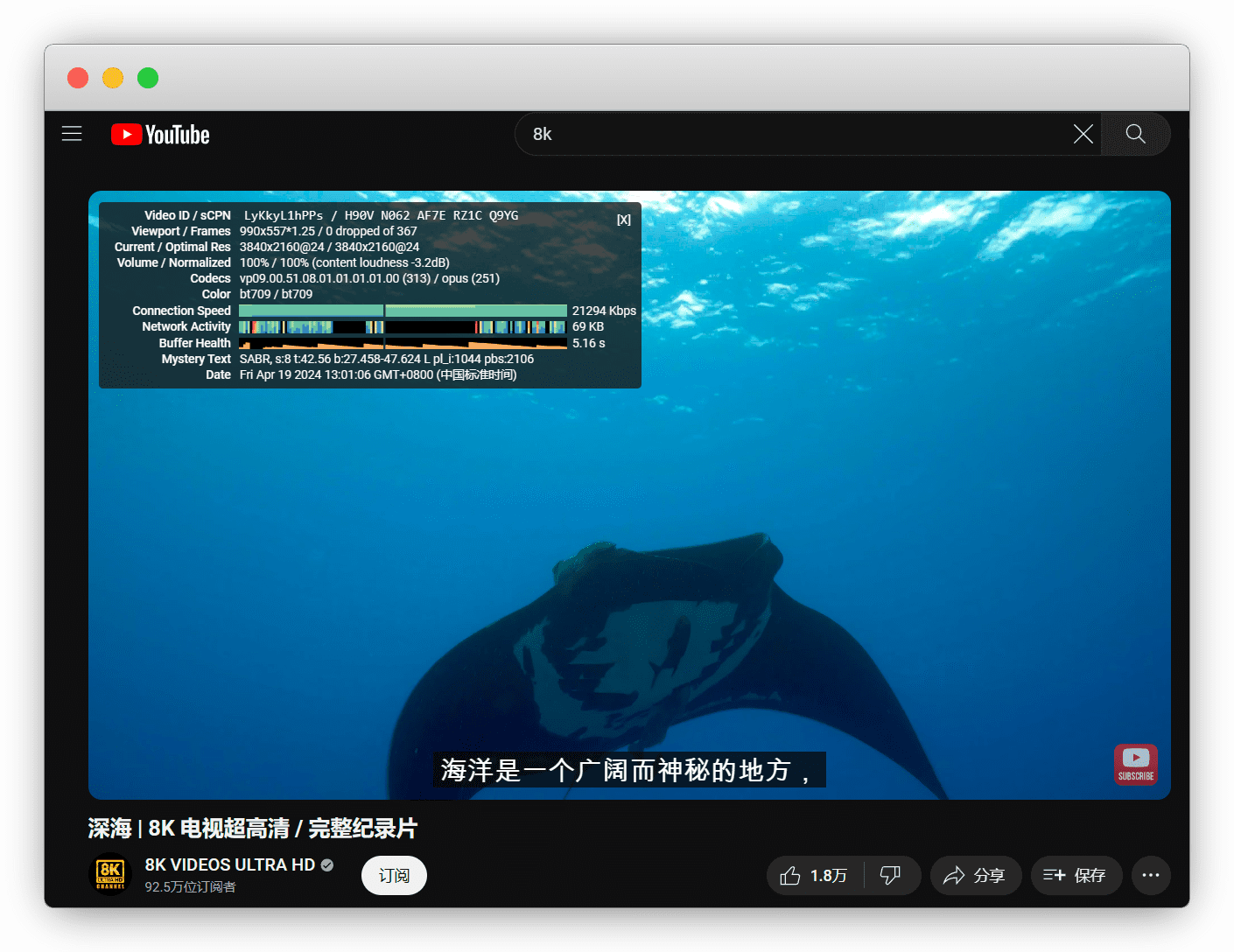Click the Network Activity graph
This screenshot has width=1234, height=952.
(x=403, y=327)
